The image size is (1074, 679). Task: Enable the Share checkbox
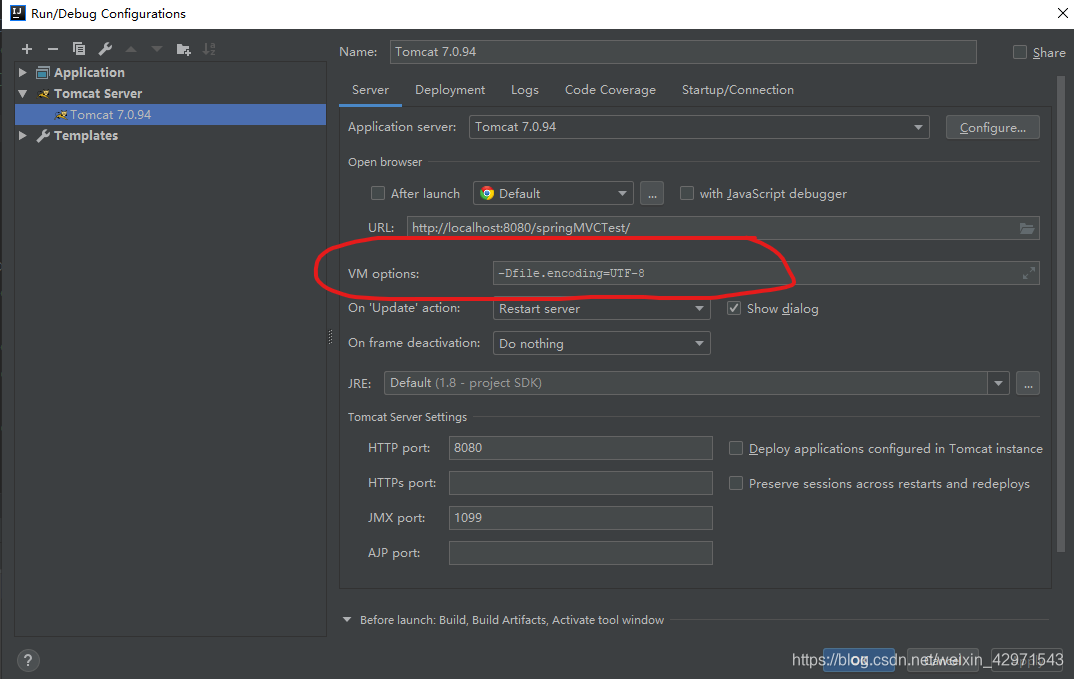point(1020,52)
